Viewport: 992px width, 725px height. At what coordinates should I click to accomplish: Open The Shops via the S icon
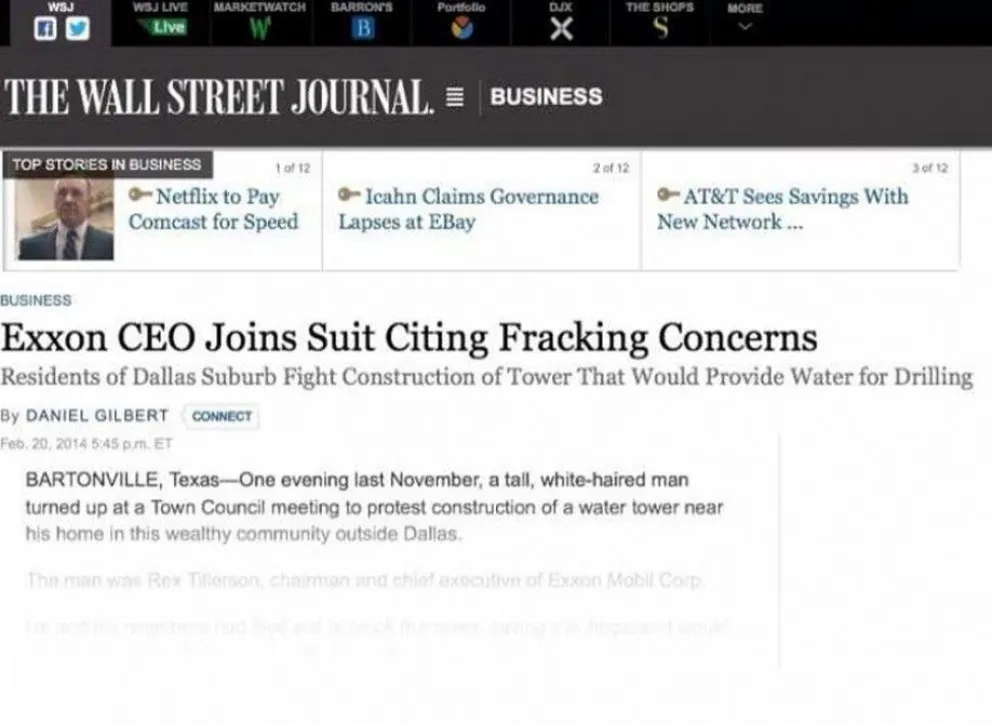(660, 27)
